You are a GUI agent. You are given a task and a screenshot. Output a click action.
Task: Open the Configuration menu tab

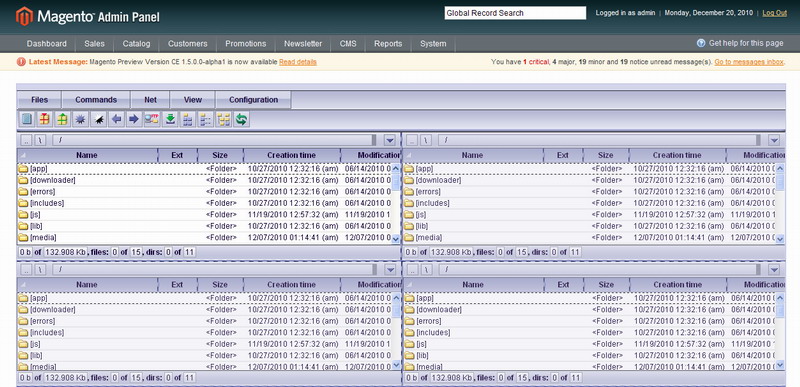[x=253, y=100]
